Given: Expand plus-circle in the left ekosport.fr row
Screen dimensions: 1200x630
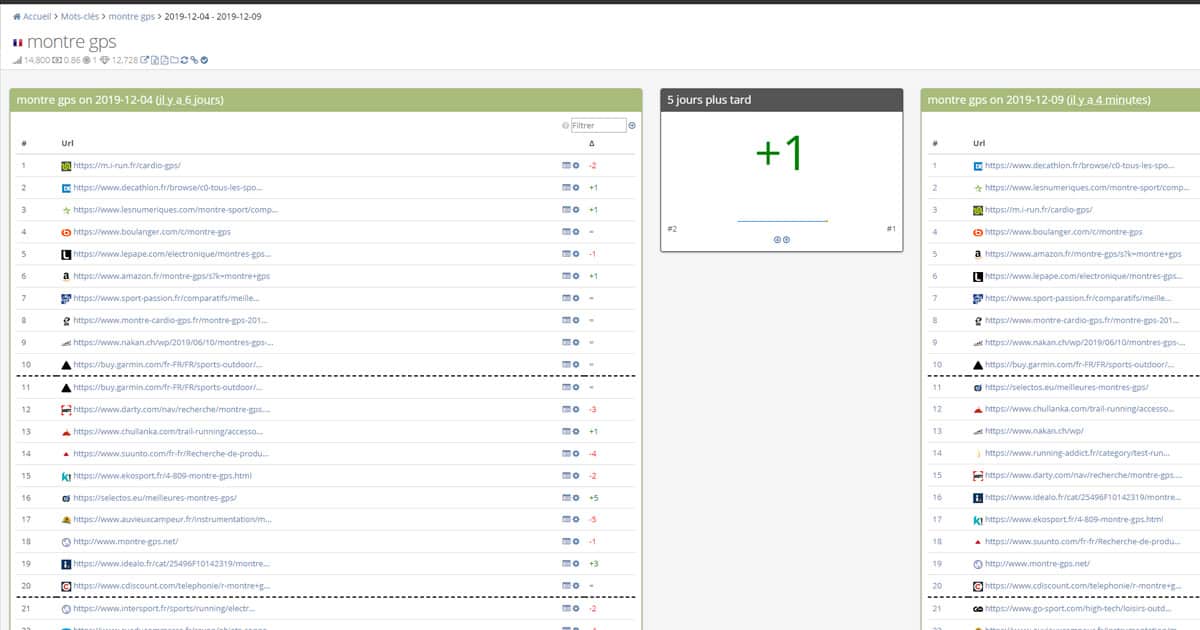Looking at the screenshot, I should pyautogui.click(x=576, y=475).
